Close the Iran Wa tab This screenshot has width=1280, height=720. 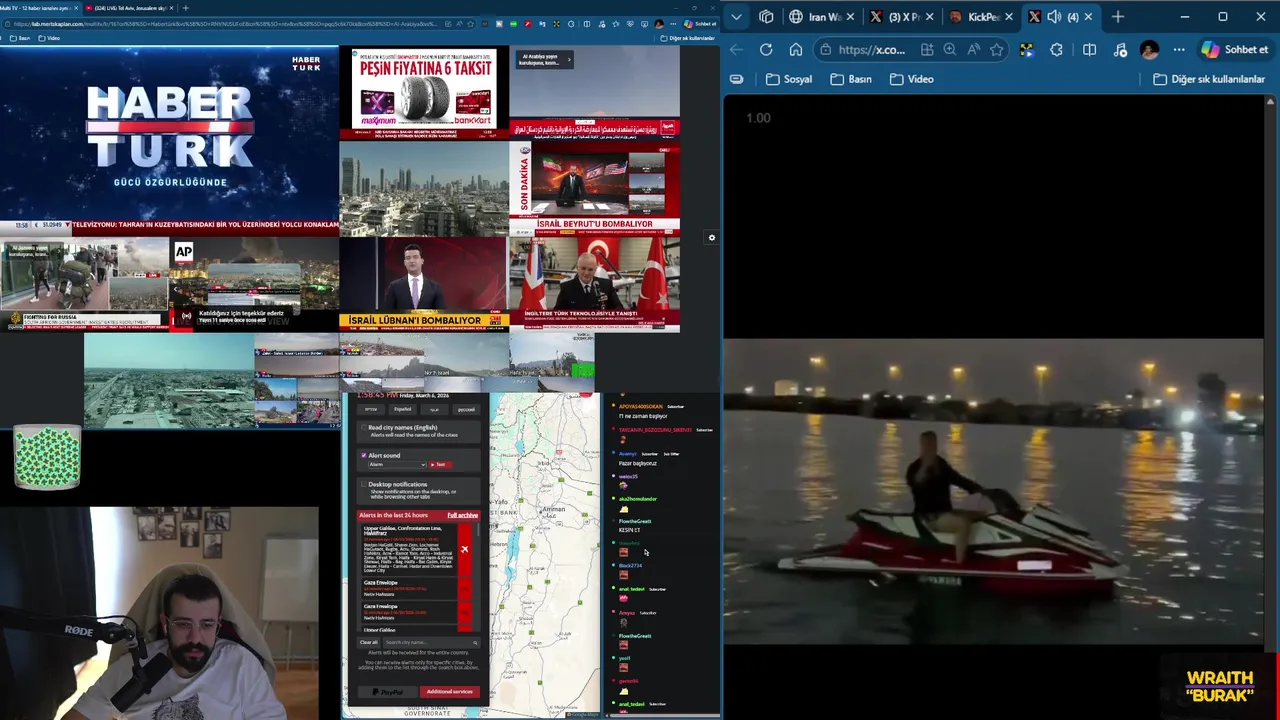click(x=849, y=16)
